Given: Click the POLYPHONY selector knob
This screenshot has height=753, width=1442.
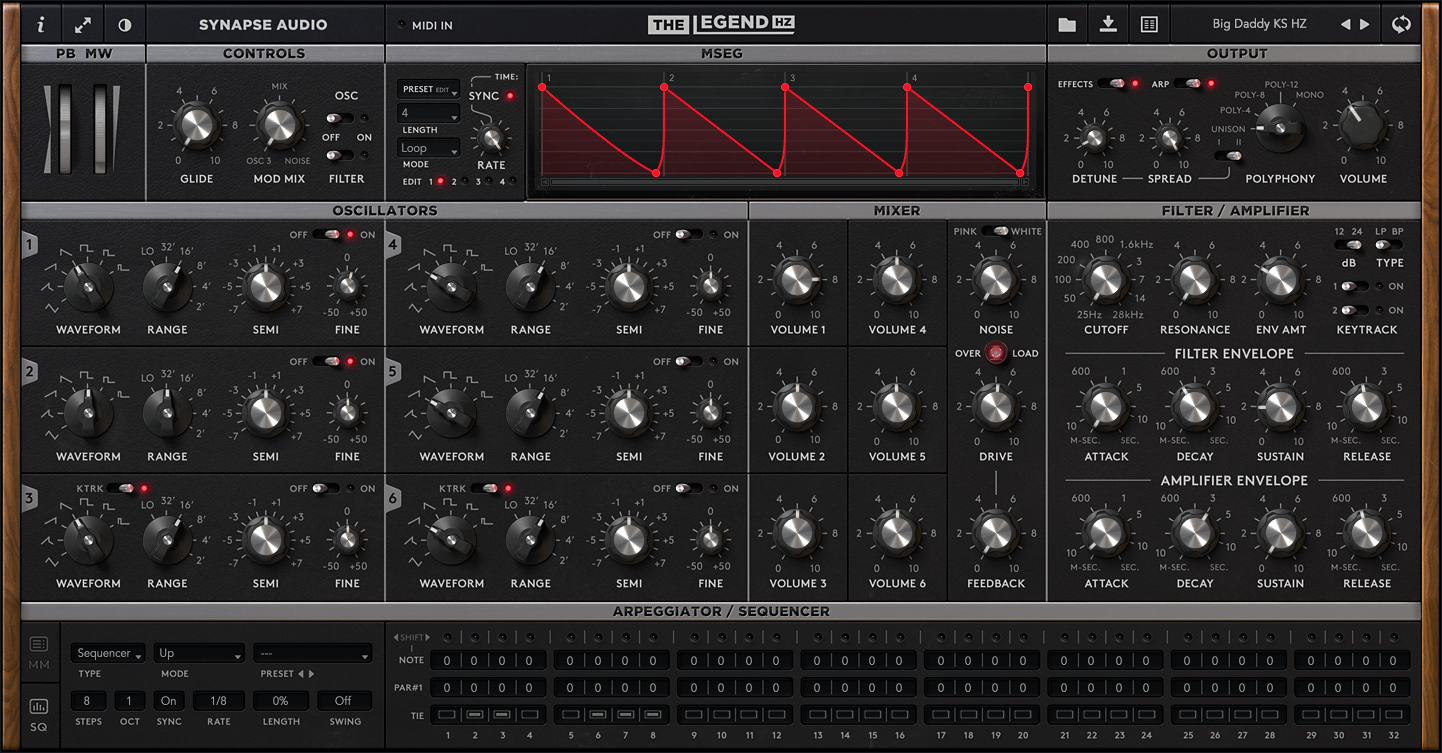Looking at the screenshot, I should [1280, 128].
